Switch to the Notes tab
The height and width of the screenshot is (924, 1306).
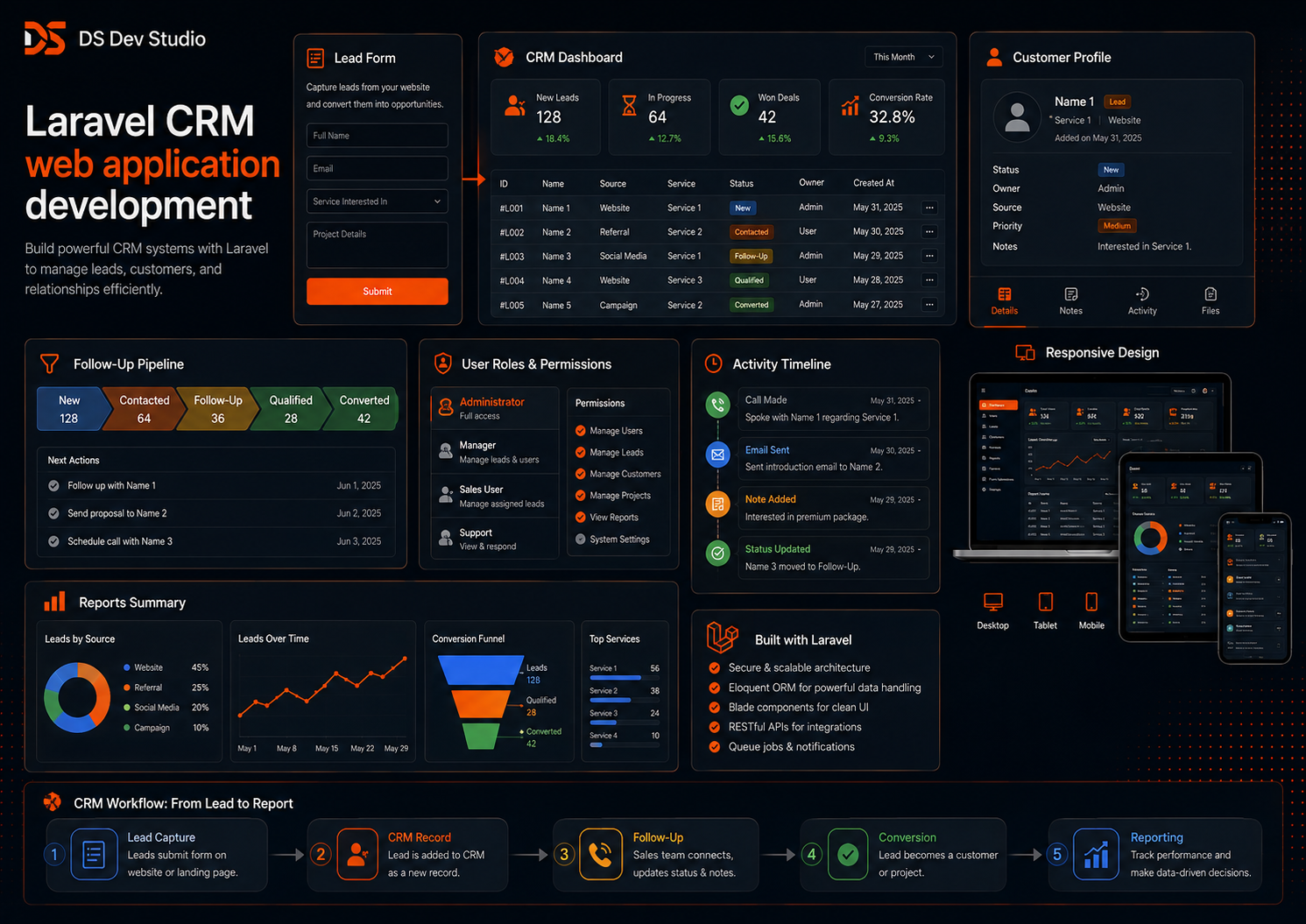(1070, 301)
